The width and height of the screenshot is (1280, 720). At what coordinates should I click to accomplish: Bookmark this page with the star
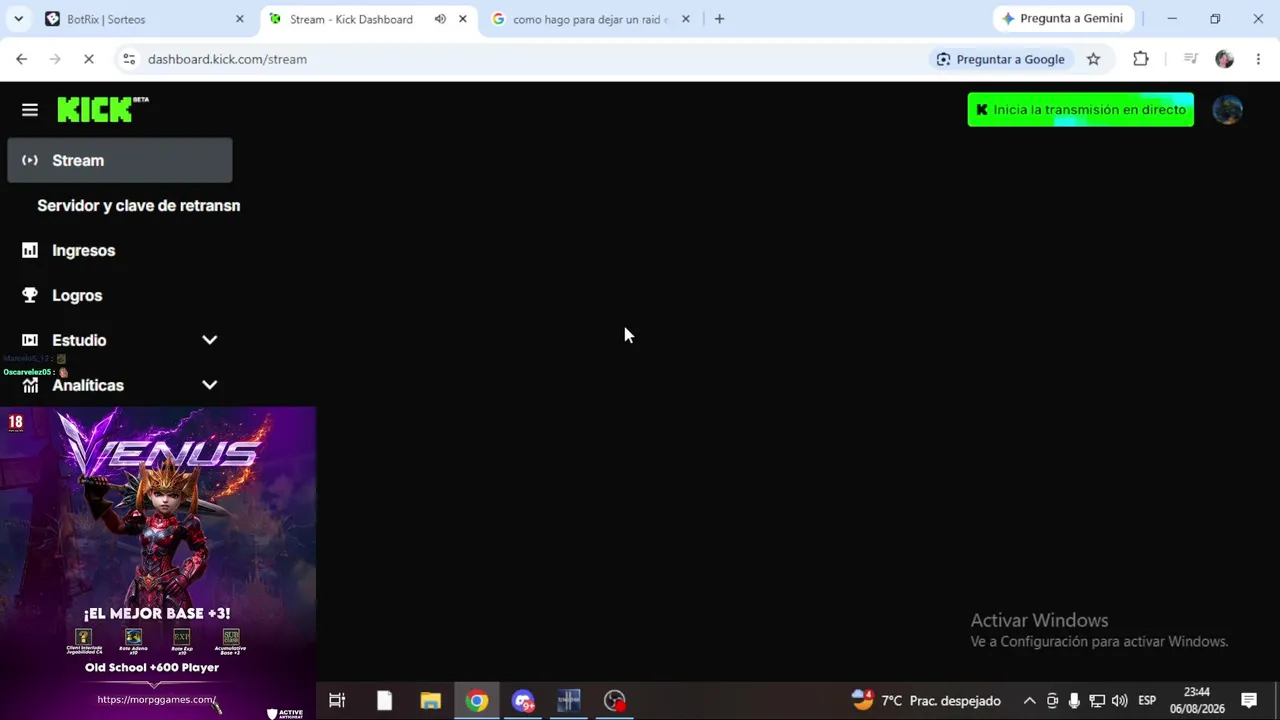coord(1094,59)
